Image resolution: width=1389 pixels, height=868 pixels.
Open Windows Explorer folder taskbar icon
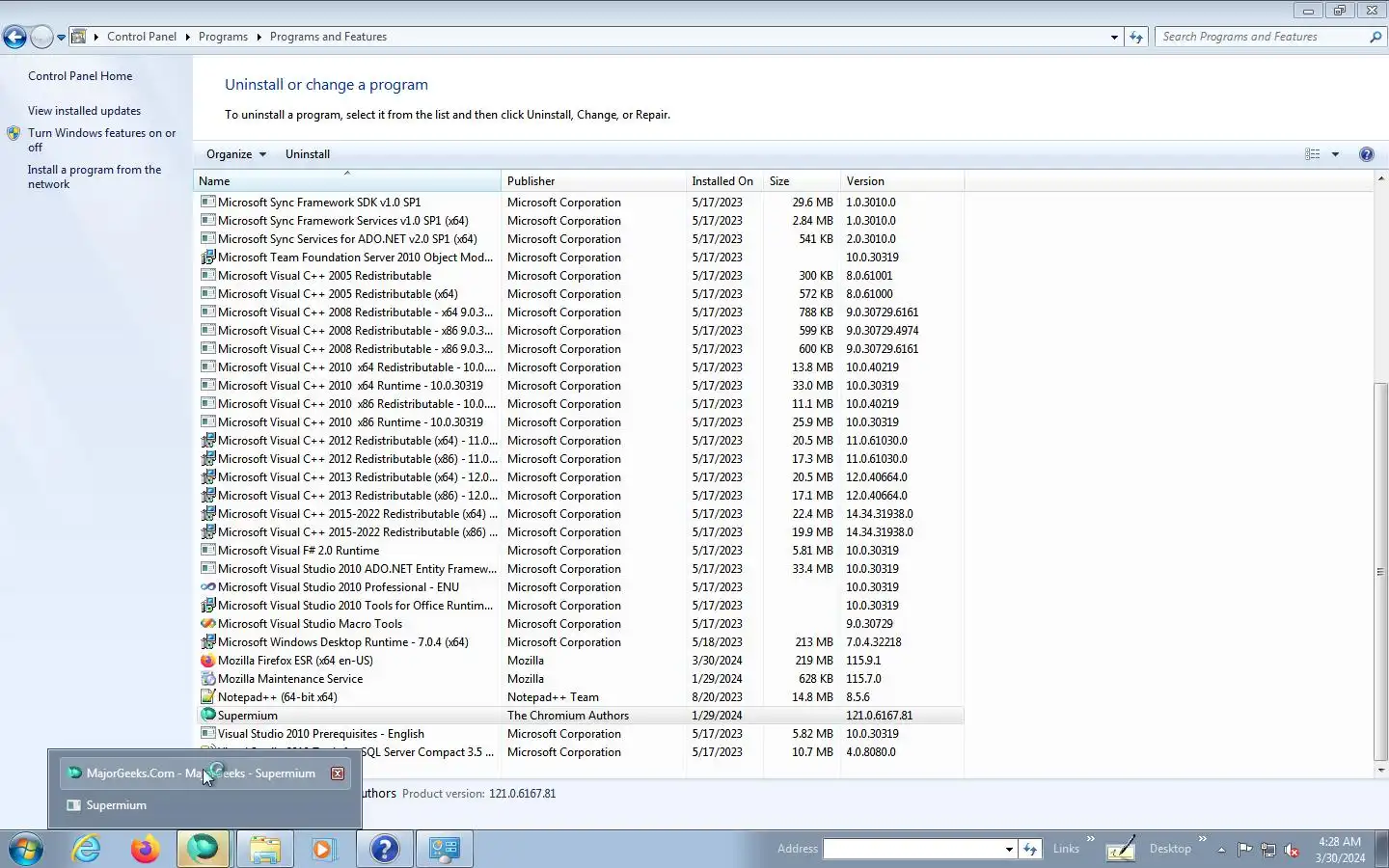(264, 849)
